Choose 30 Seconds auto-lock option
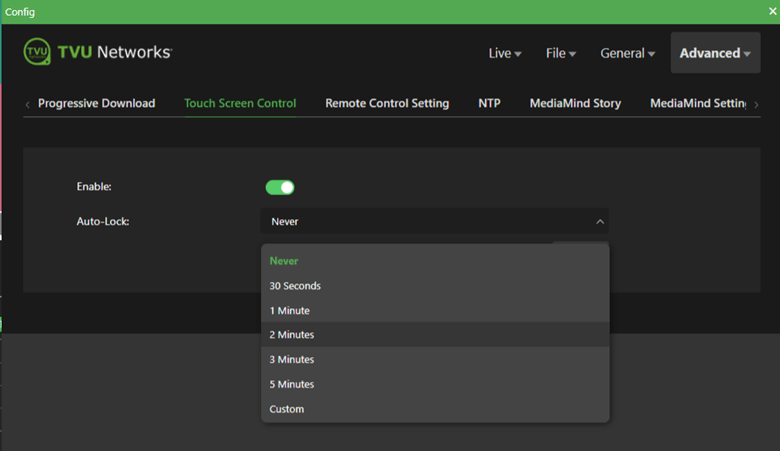This screenshot has width=780, height=451. [x=435, y=286]
